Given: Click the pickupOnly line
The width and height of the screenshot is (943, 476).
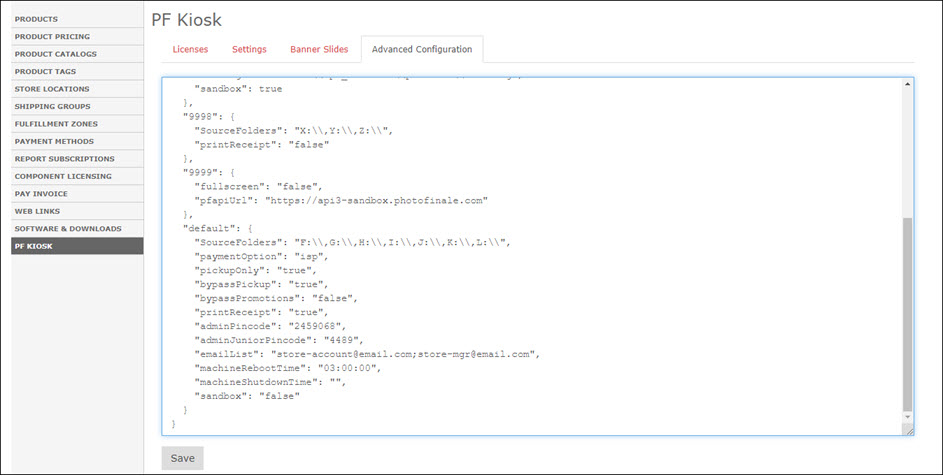Looking at the screenshot, I should pyautogui.click(x=256, y=270).
